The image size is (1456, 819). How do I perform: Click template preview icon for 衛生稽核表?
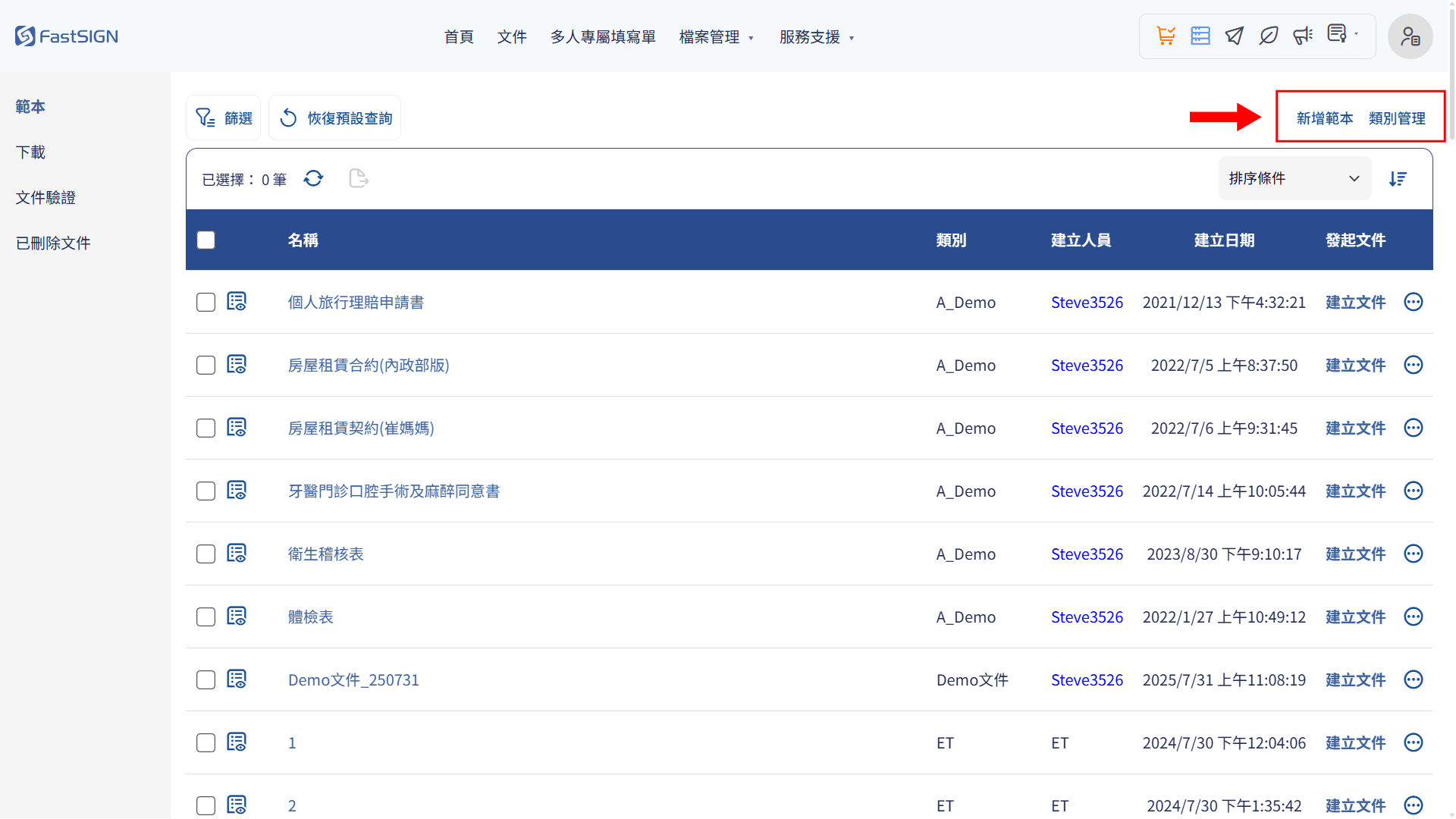click(x=237, y=554)
